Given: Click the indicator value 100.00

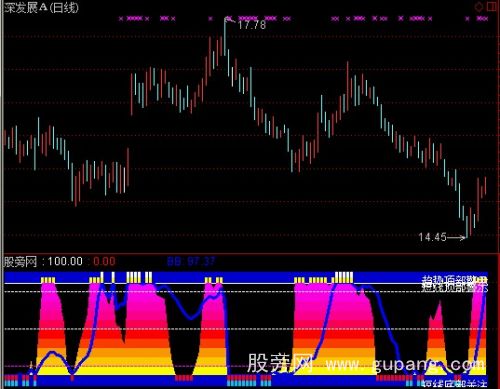Looking at the screenshot, I should pyautogui.click(x=65, y=261).
